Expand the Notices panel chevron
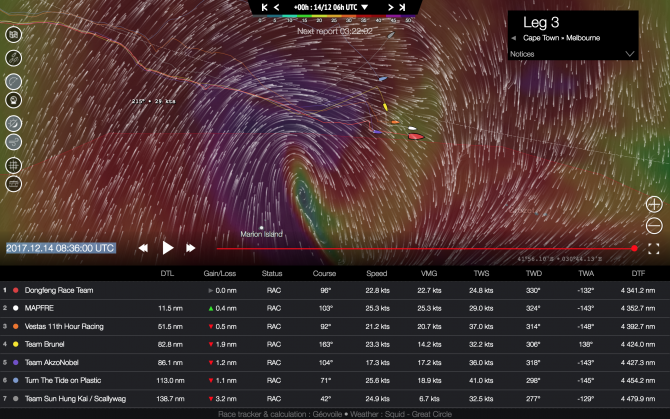The image size is (670, 419). [630, 53]
